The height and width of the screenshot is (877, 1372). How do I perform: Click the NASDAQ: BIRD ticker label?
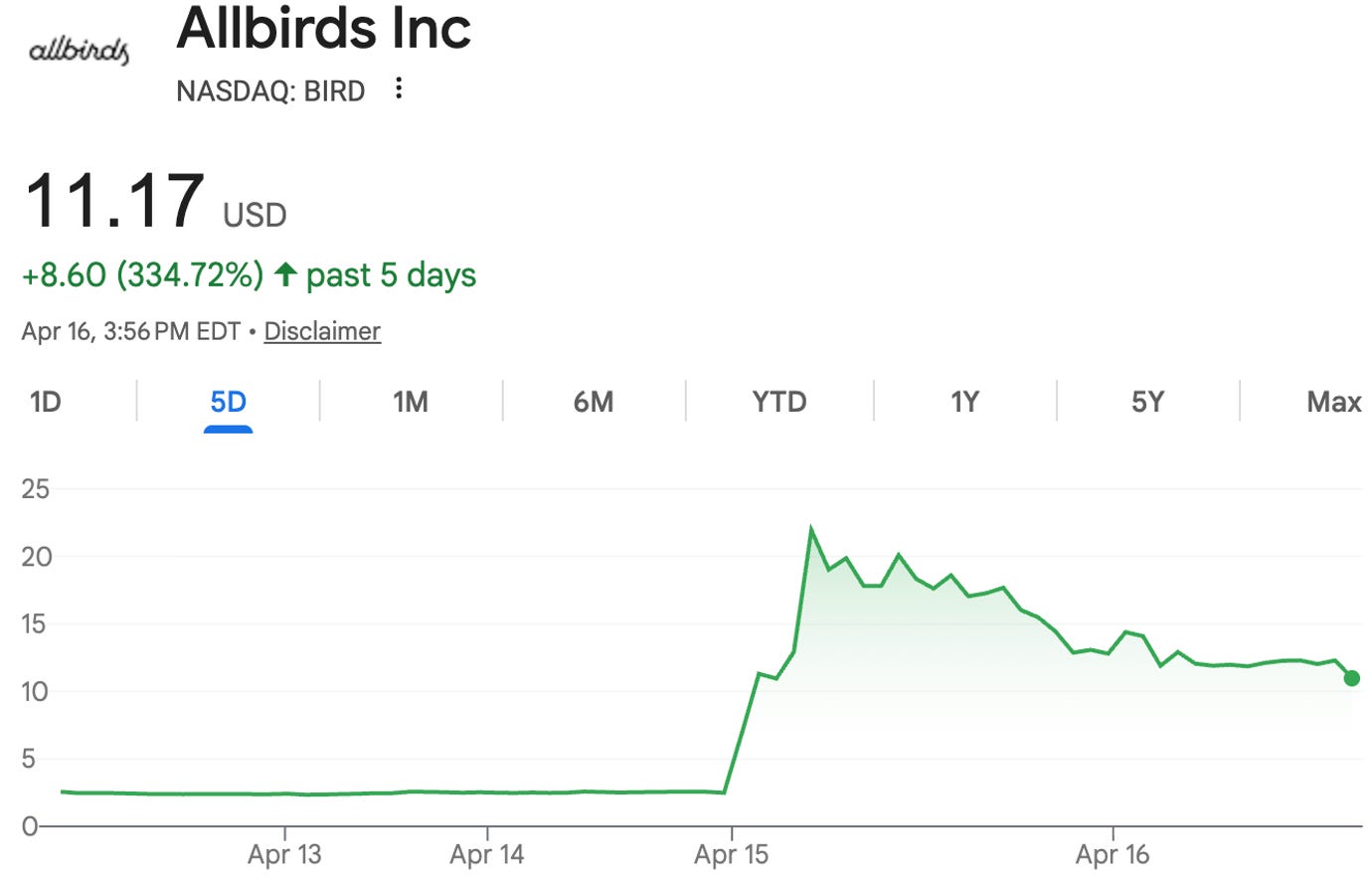click(270, 91)
